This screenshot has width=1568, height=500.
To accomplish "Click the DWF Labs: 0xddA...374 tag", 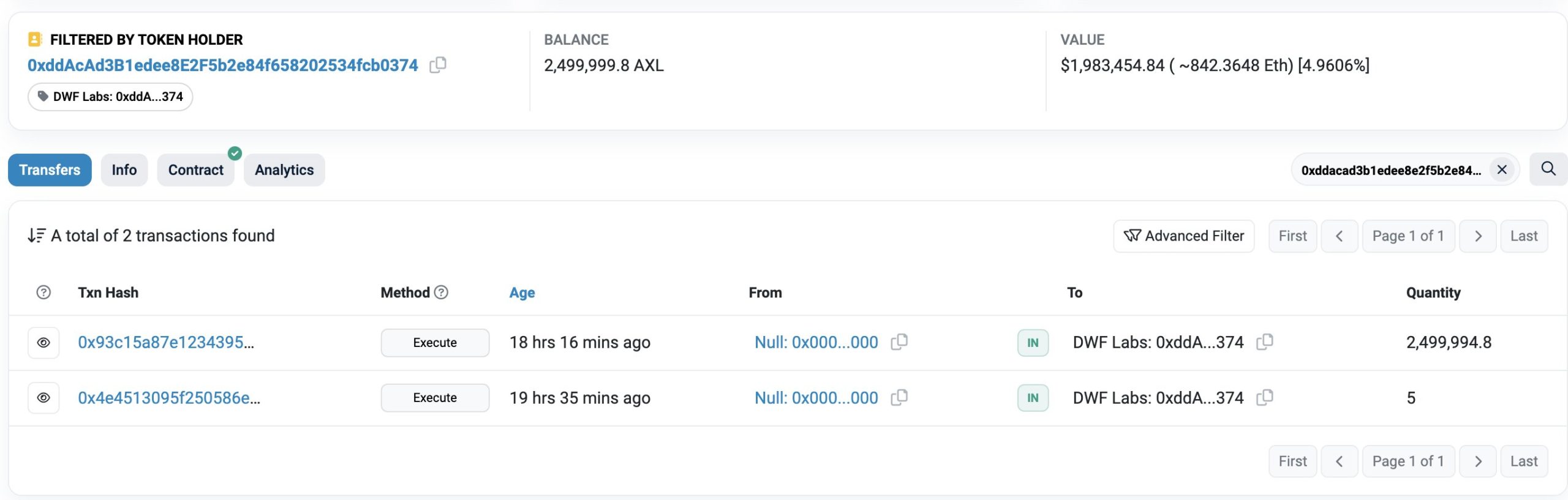I will click(x=110, y=97).
